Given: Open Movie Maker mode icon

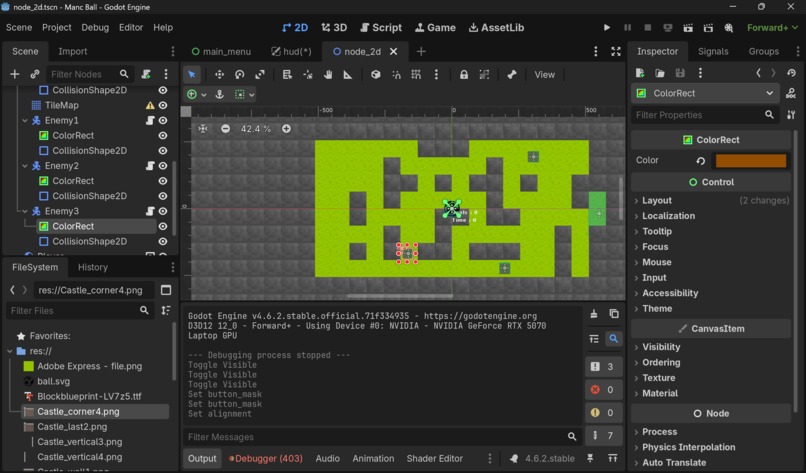Looking at the screenshot, I should click(x=728, y=28).
